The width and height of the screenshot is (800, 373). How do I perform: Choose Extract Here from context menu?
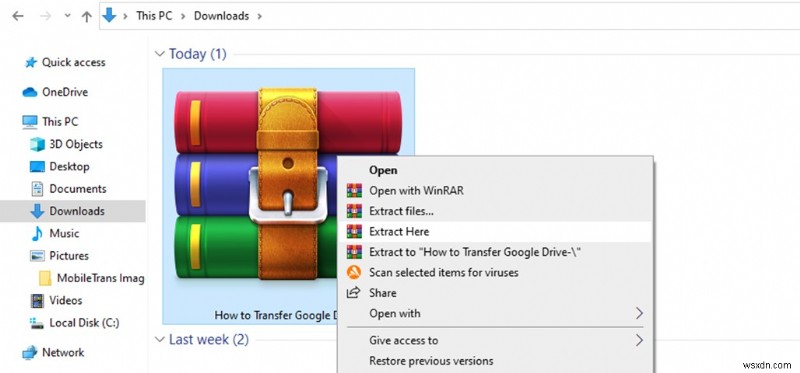(x=399, y=232)
